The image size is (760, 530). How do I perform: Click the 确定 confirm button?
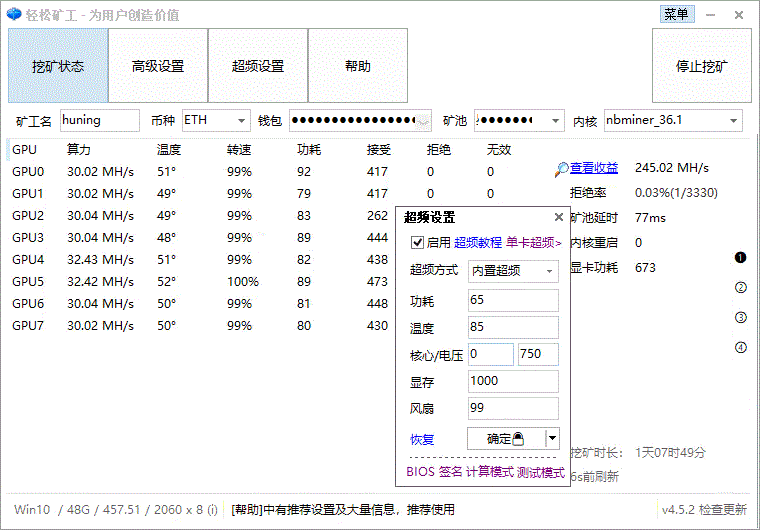(507, 438)
